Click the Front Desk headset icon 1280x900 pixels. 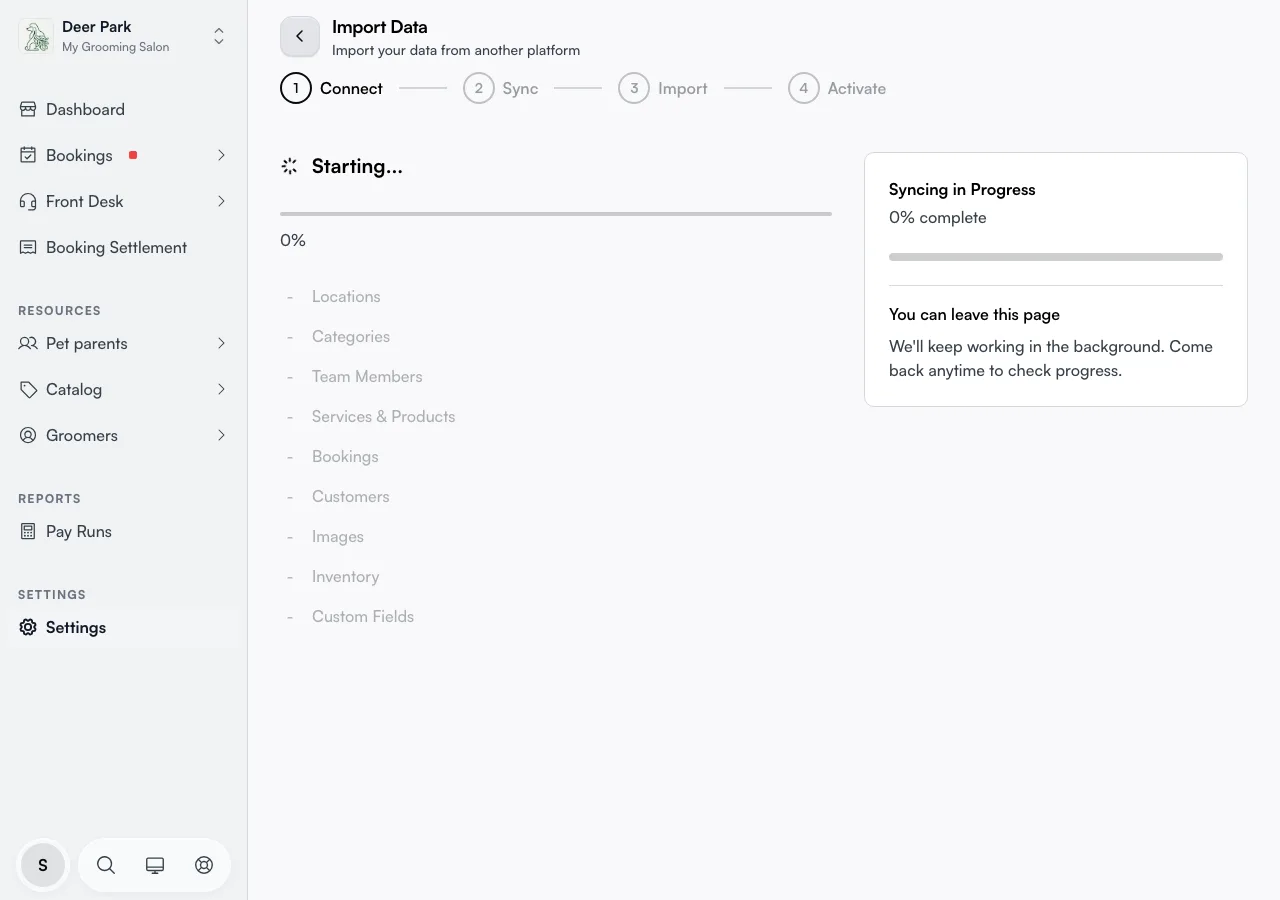28,201
